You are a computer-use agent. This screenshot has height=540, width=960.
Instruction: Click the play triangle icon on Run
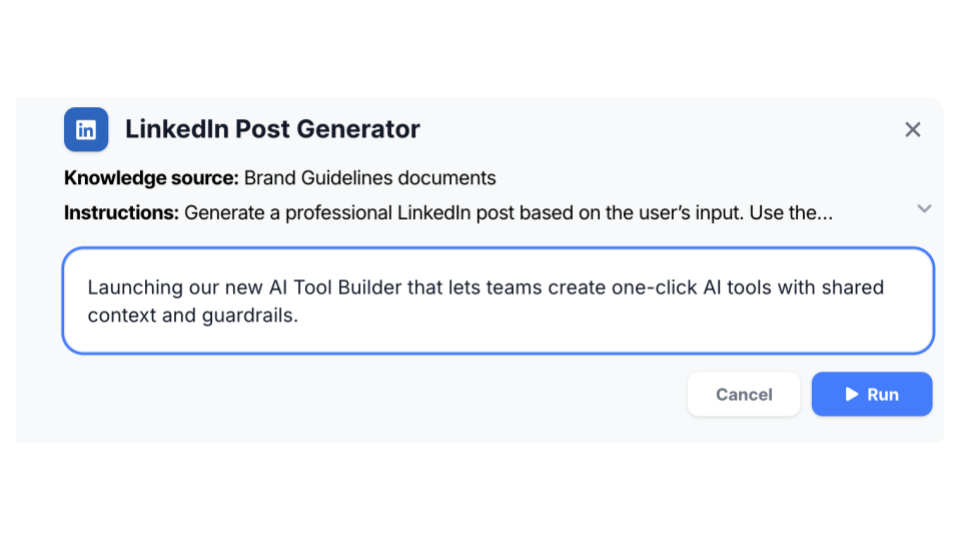[852, 394]
